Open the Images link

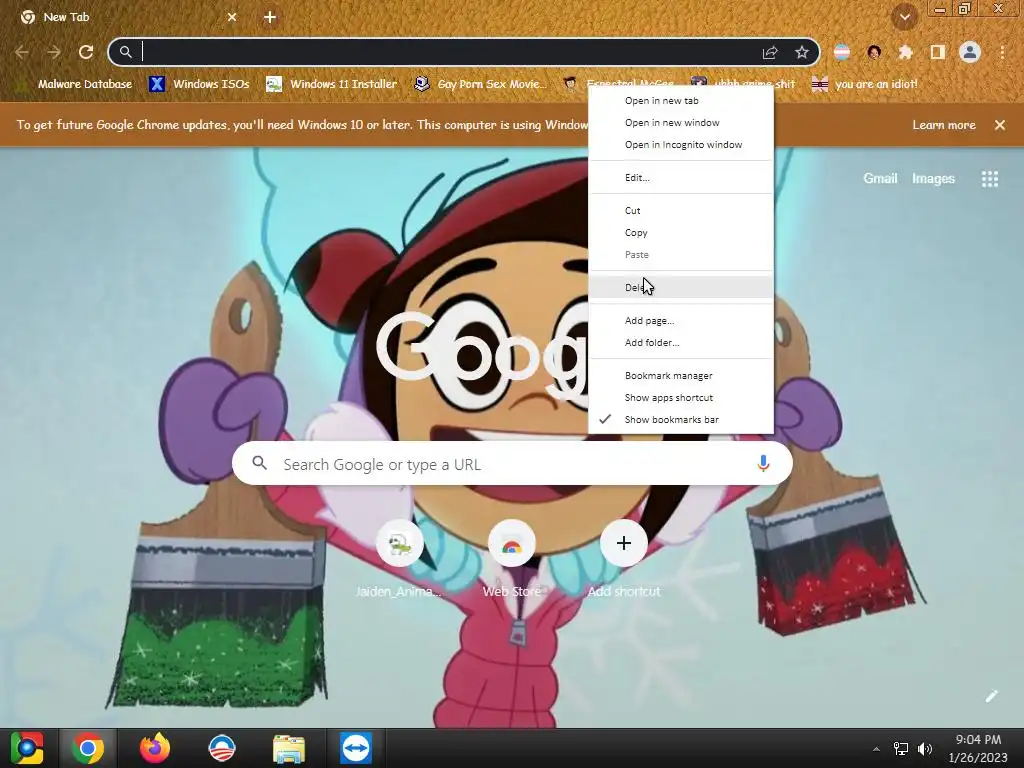933,178
